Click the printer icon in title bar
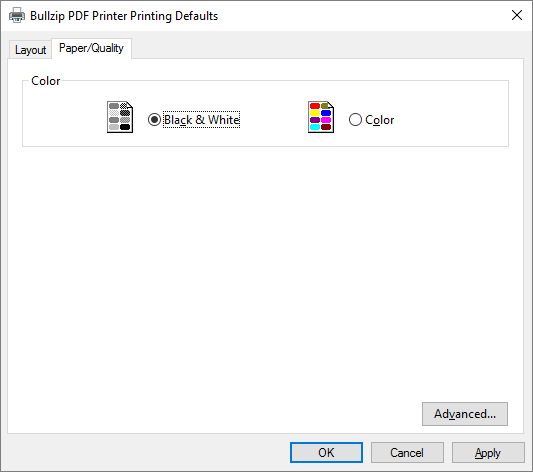Viewport: 533px width, 472px height. coord(17,15)
